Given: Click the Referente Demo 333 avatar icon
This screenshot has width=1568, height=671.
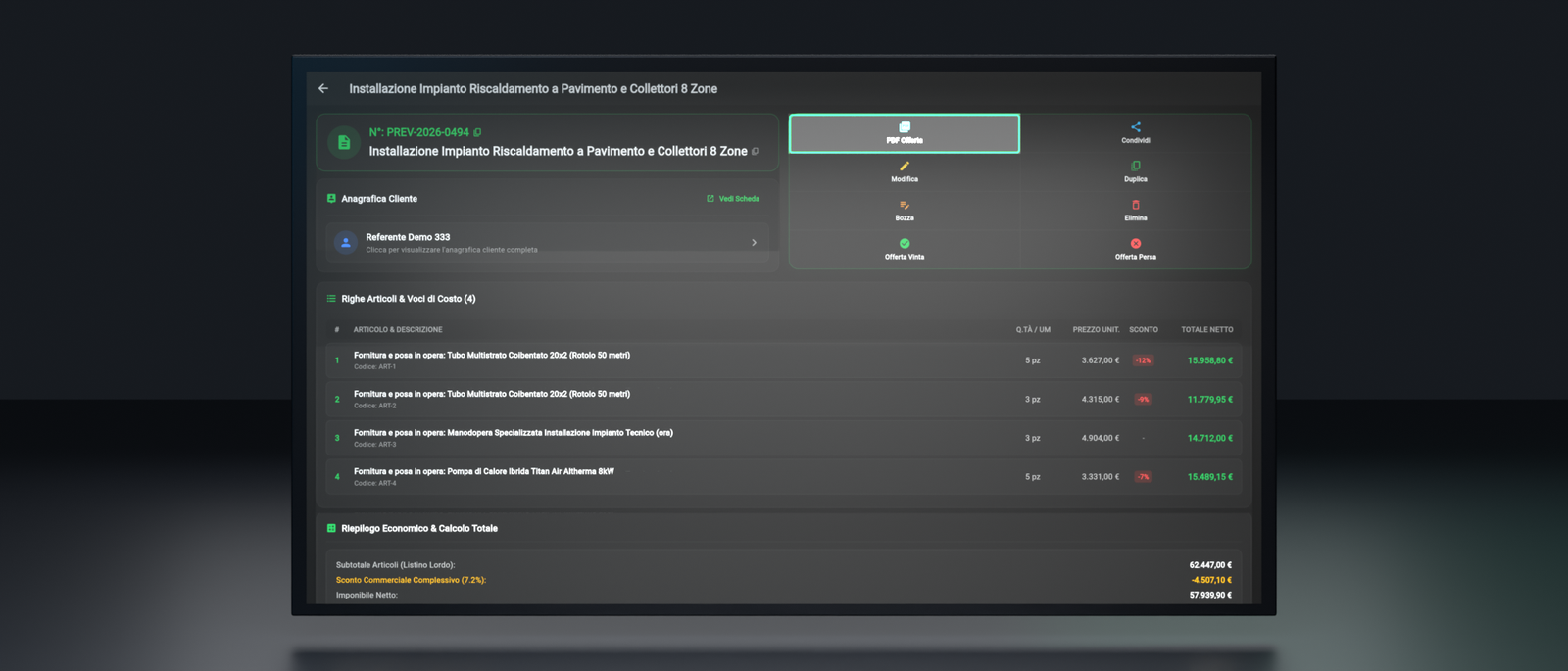Looking at the screenshot, I should point(345,242).
